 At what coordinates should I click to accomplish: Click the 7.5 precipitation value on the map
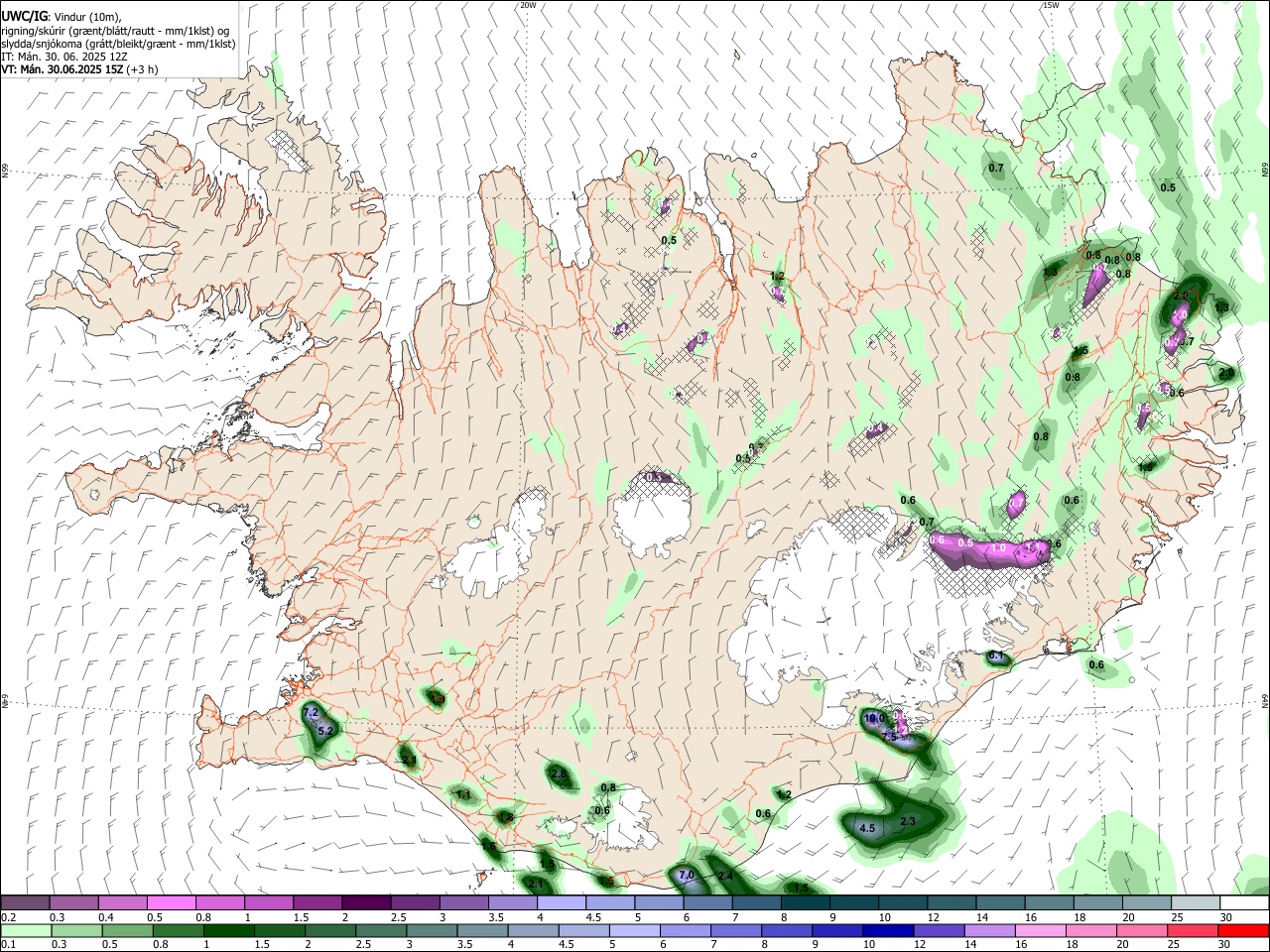pyautogui.click(x=890, y=737)
